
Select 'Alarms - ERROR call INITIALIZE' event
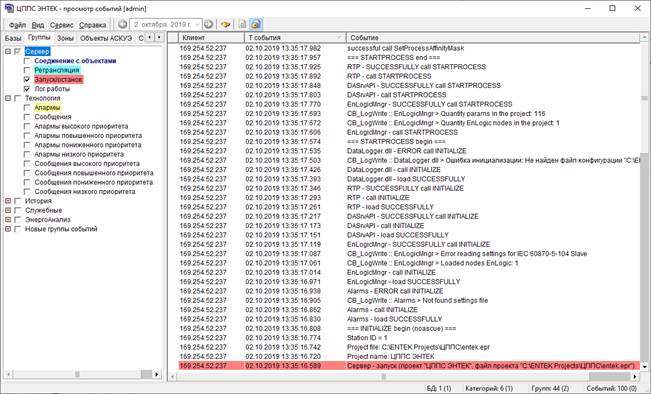click(409, 291)
